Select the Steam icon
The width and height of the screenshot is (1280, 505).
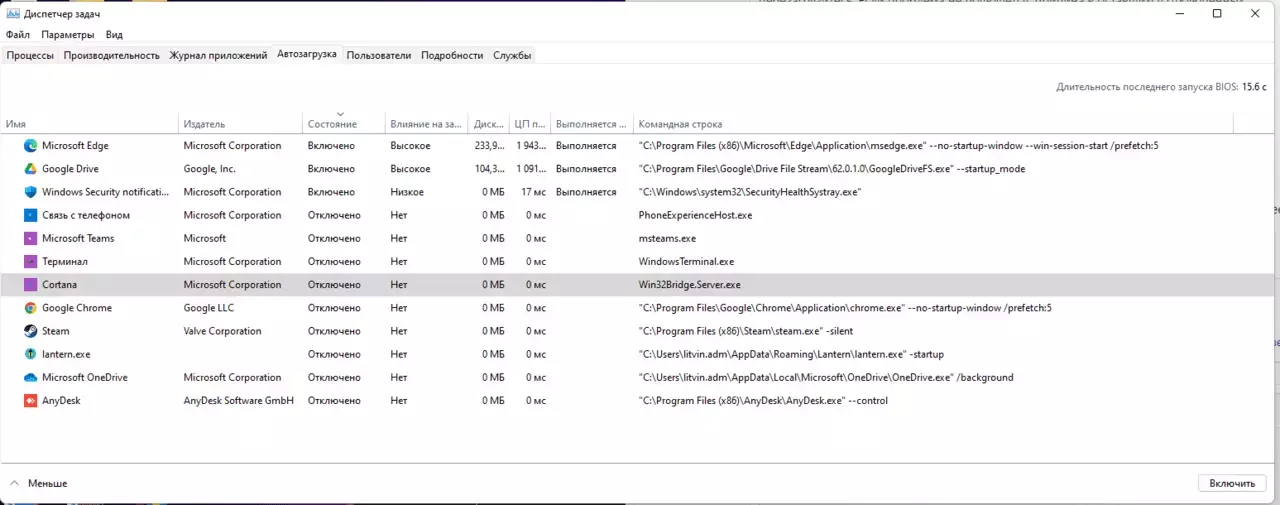(31, 331)
